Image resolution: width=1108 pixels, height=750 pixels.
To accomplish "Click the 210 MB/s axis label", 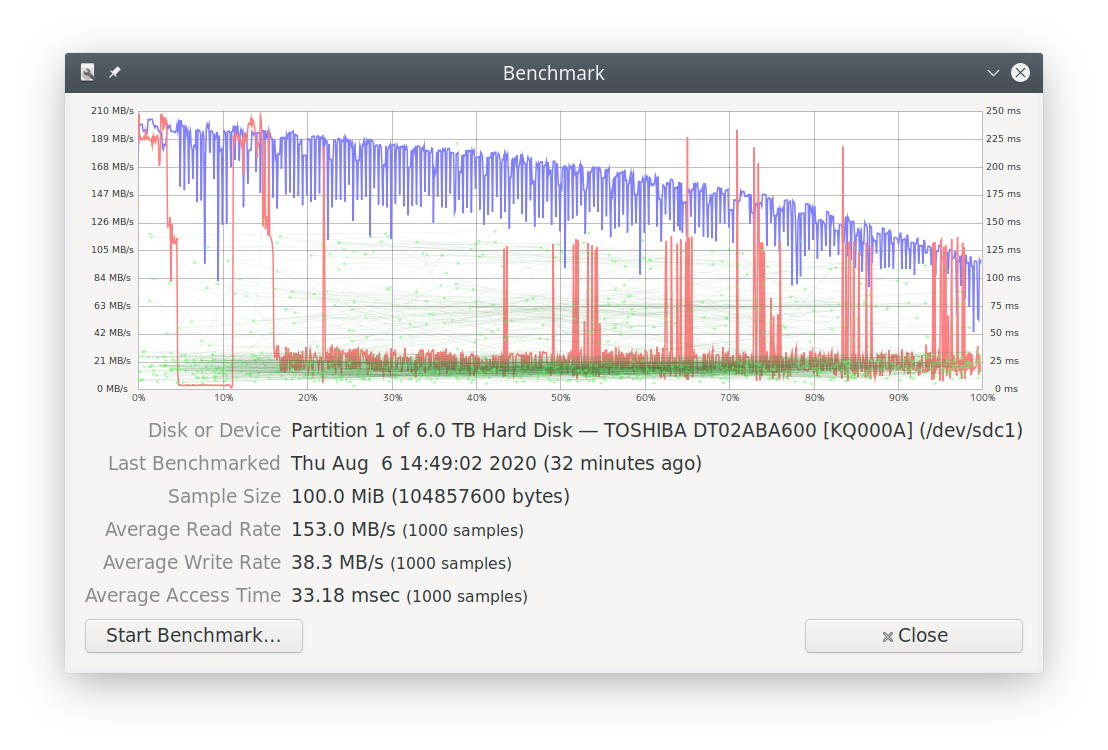I will pyautogui.click(x=114, y=111).
